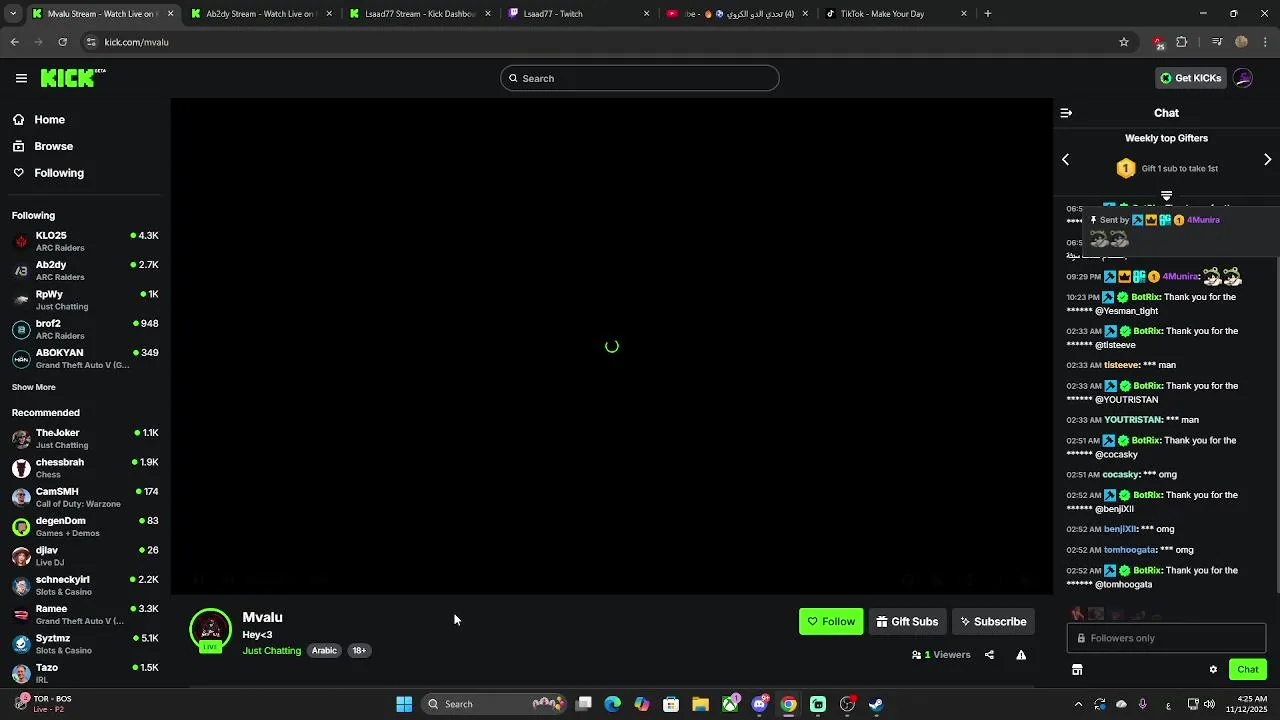Click the Get KICKs button
Screen dimensions: 1280x720
coord(1190,78)
